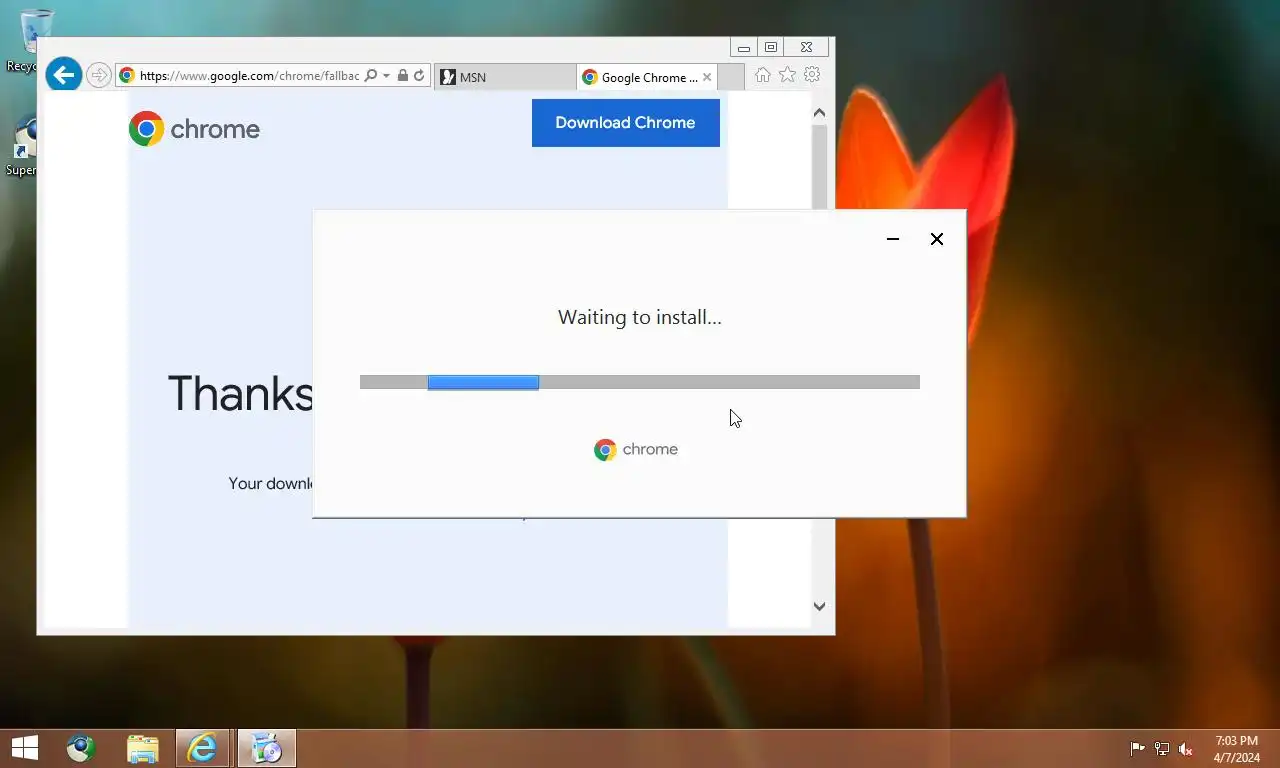Restore down the Internet Explorer window
The height and width of the screenshot is (768, 1280).
click(771, 47)
